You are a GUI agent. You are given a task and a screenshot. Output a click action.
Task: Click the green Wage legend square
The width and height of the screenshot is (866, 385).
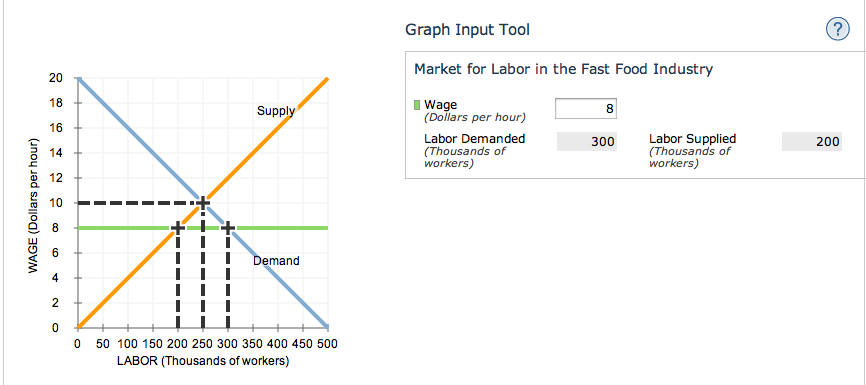(417, 105)
